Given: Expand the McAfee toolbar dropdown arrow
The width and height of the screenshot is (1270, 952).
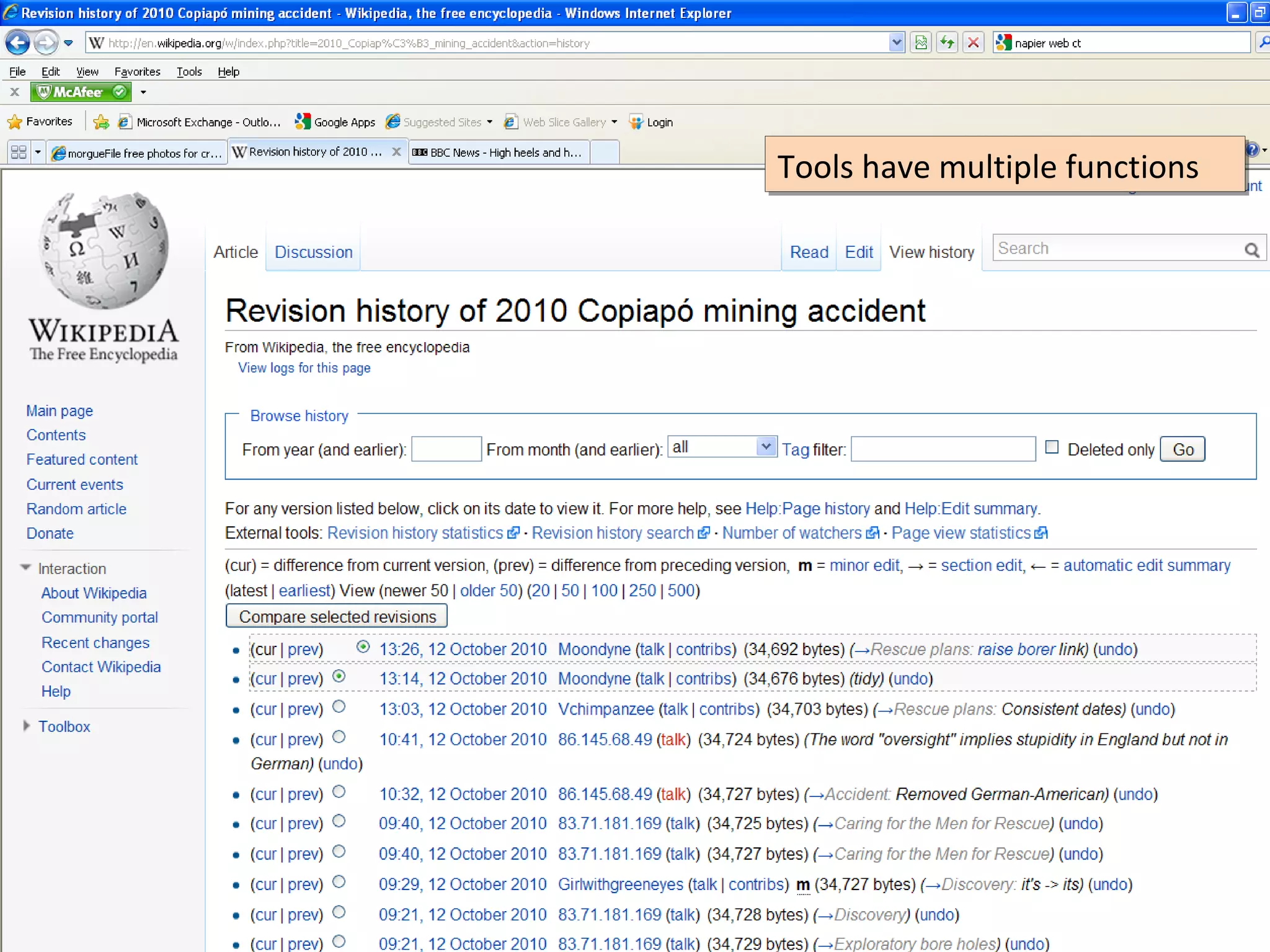Looking at the screenshot, I should 143,92.
